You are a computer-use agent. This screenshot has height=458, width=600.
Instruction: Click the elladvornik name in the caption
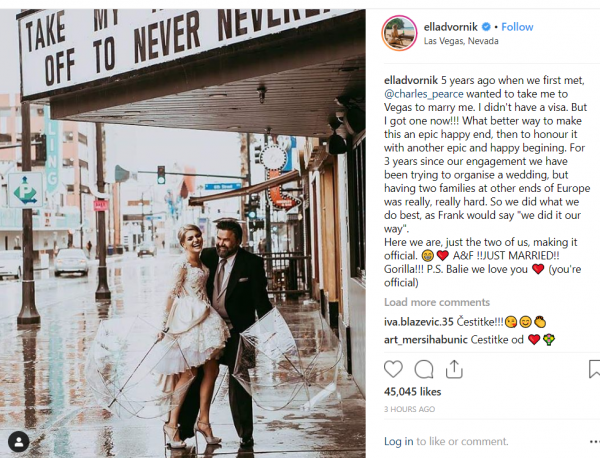coord(411,80)
